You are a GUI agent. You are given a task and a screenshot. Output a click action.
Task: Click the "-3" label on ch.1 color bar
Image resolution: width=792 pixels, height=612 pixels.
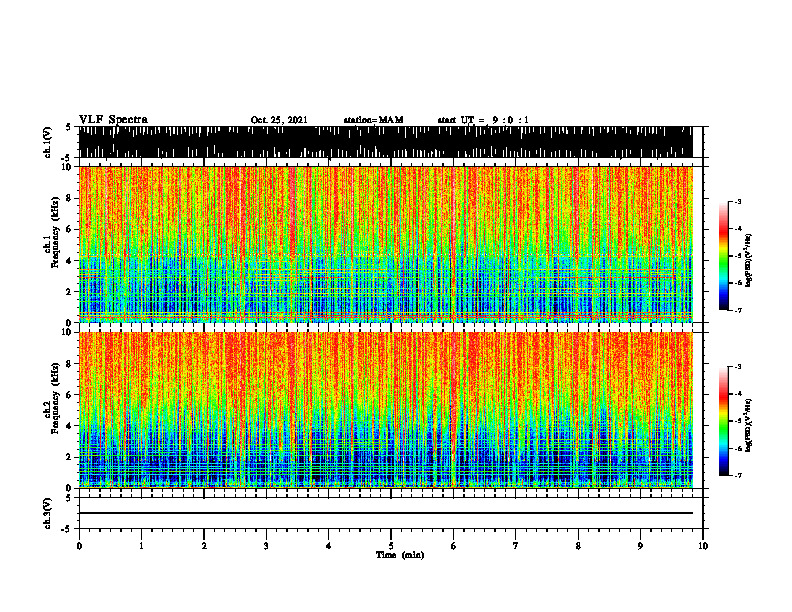point(737,201)
